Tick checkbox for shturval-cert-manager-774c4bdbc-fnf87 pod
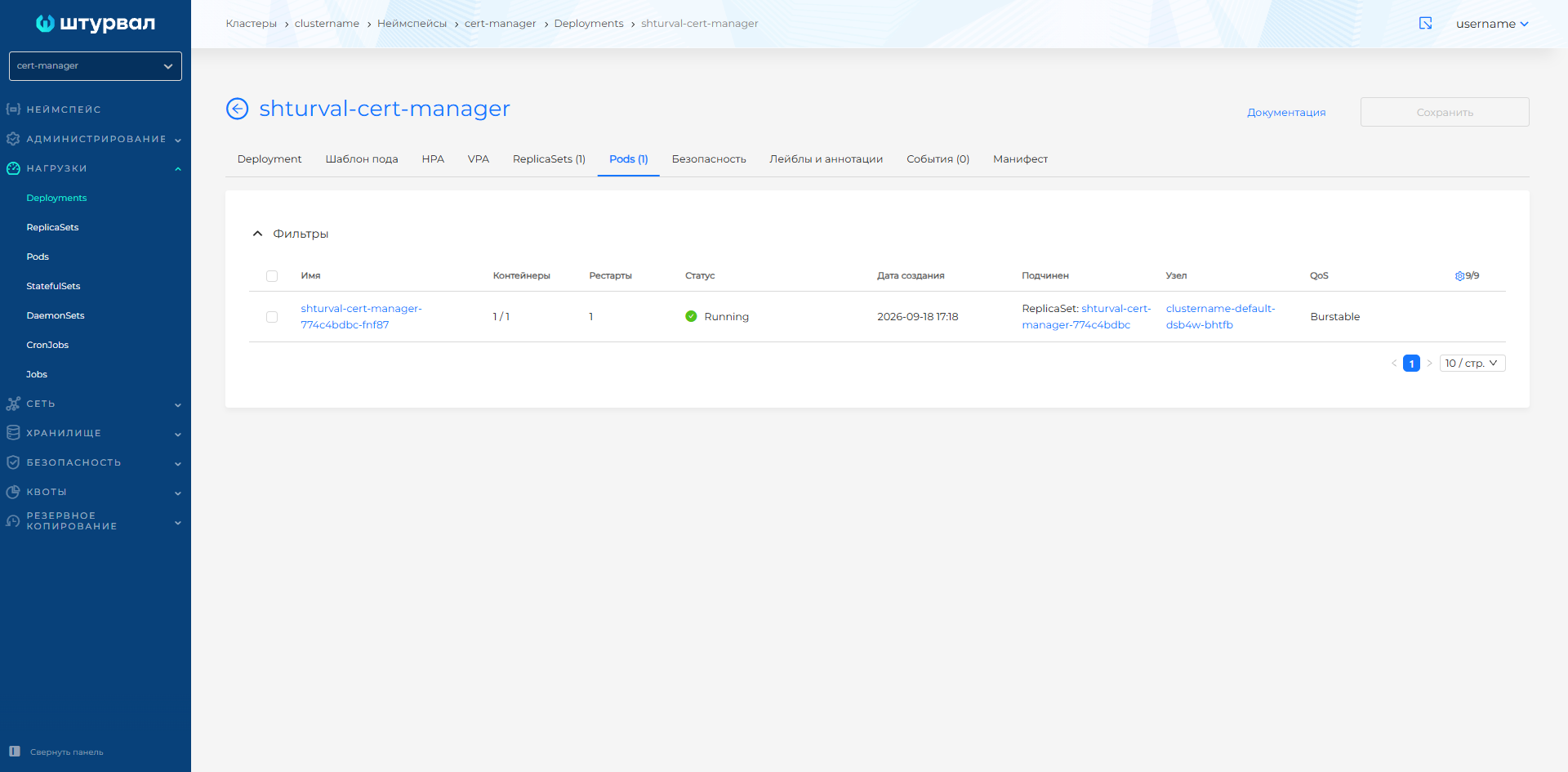 tap(272, 317)
